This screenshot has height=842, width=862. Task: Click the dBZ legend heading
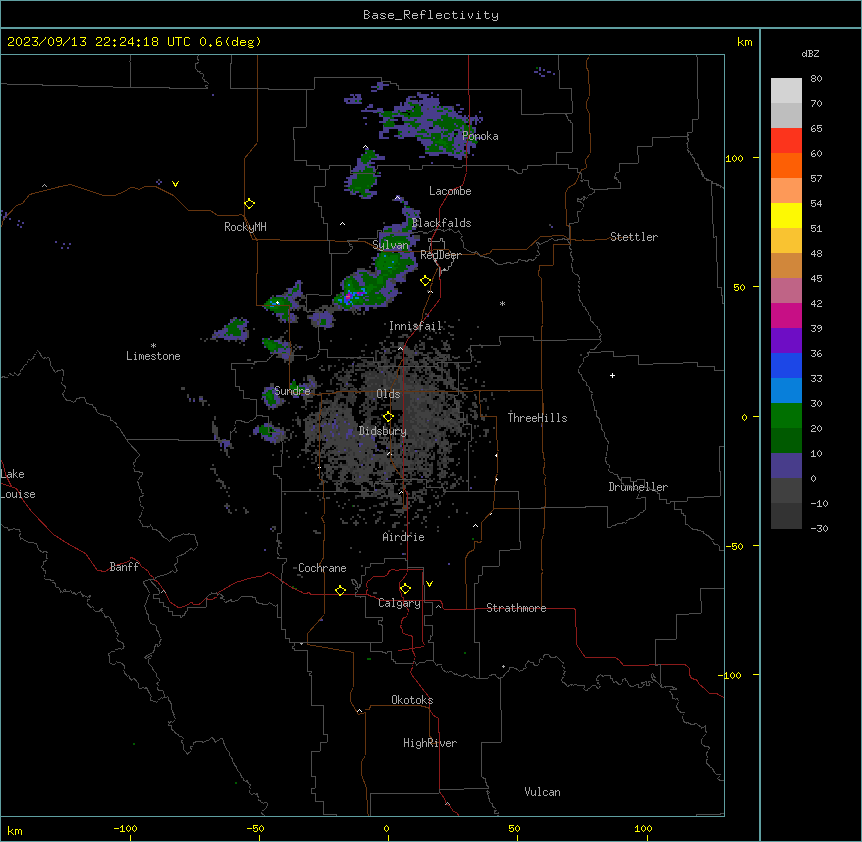pyautogui.click(x=810, y=53)
